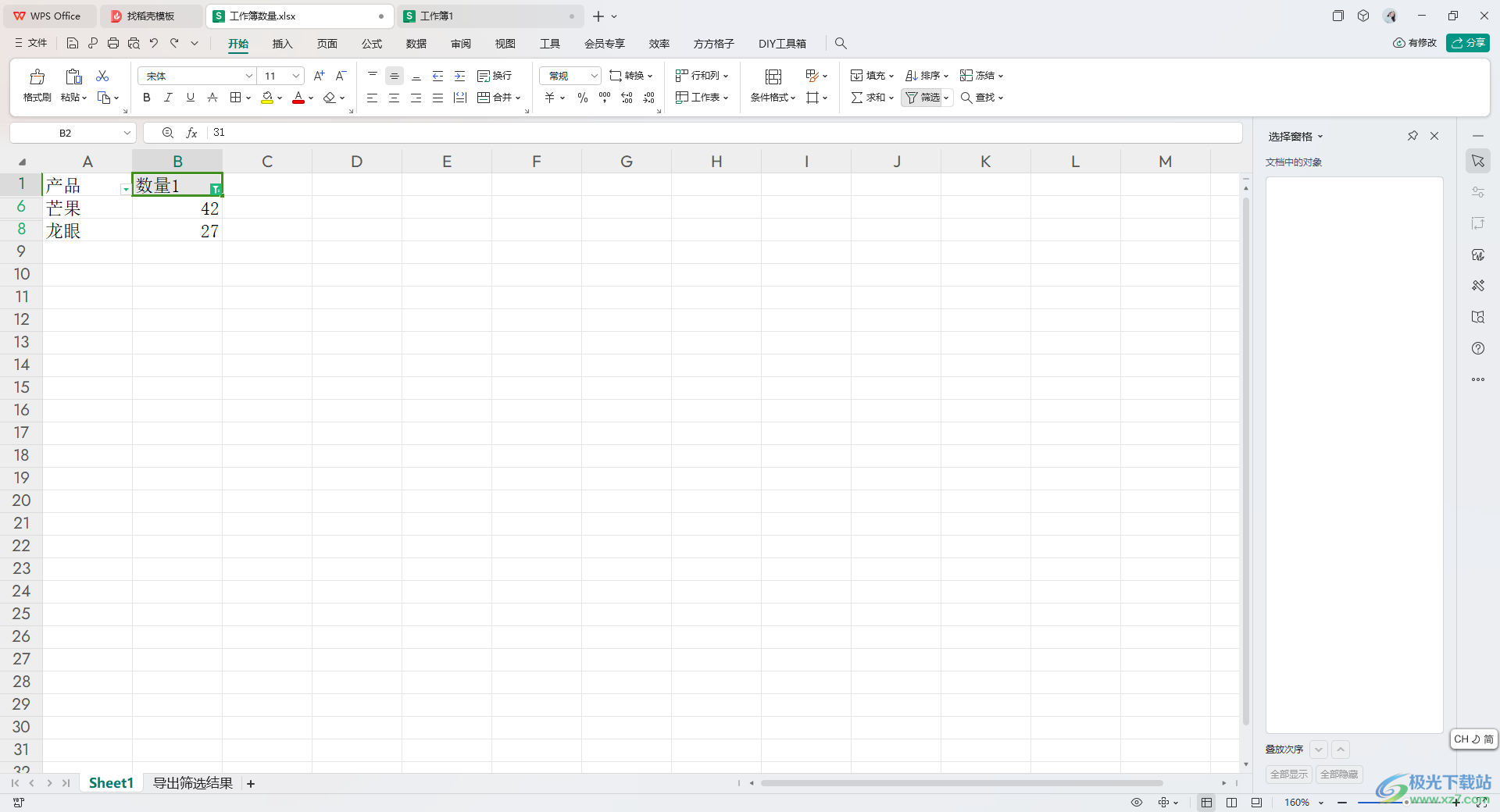Apply percent style

(583, 98)
